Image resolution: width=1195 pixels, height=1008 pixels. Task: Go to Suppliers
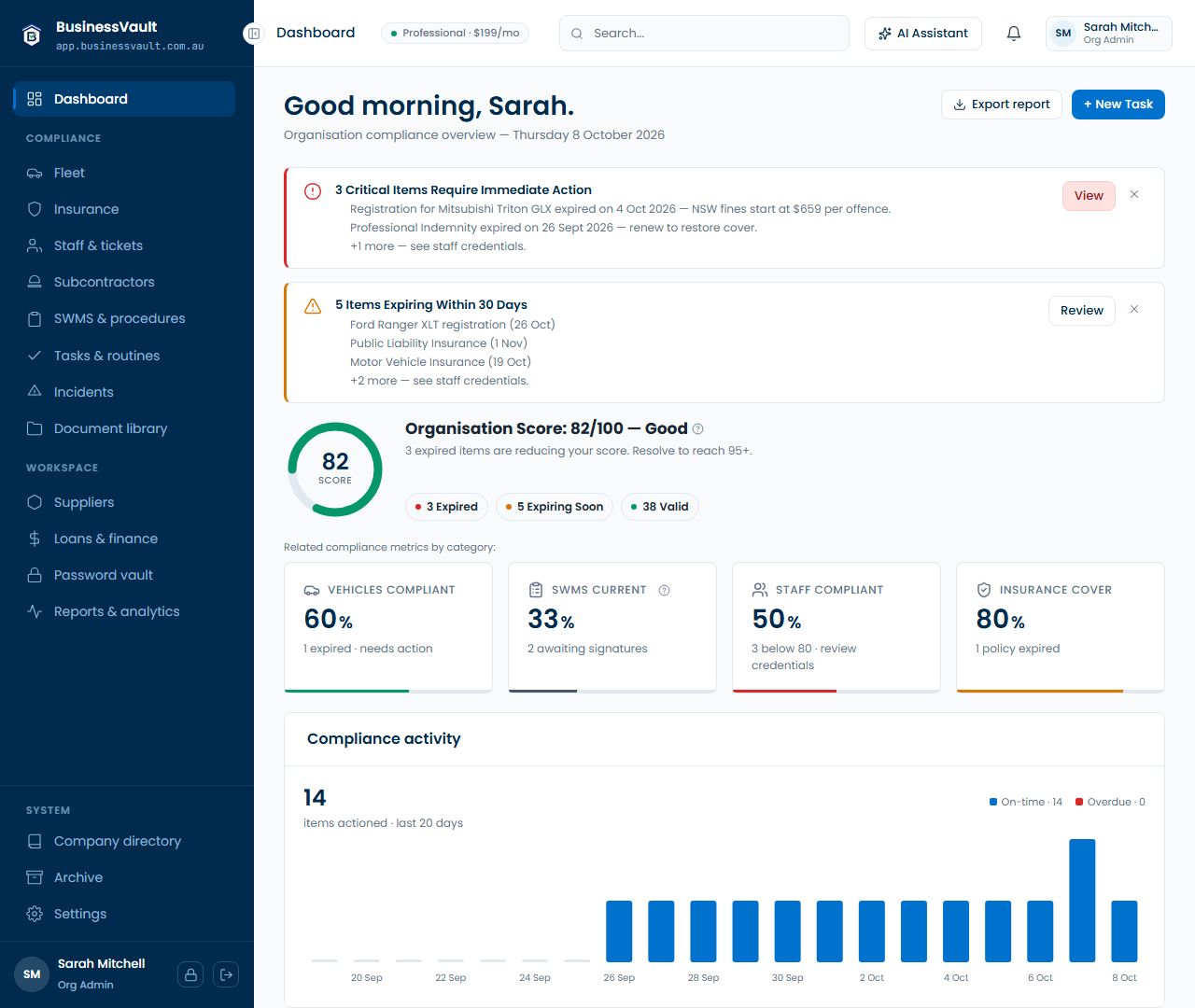(x=124, y=502)
